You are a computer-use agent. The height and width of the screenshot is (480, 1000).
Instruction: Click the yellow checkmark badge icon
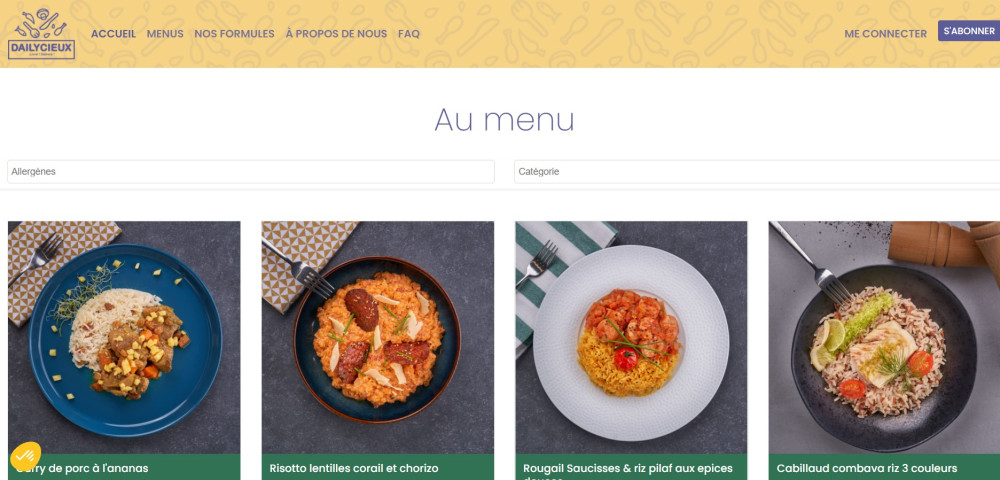coord(26,456)
